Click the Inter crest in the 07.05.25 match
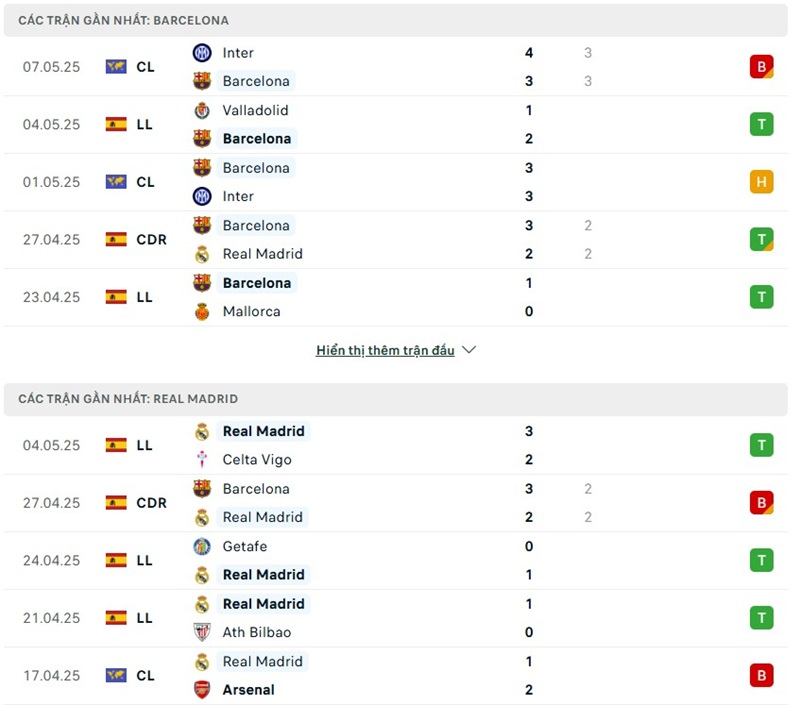 202,53
